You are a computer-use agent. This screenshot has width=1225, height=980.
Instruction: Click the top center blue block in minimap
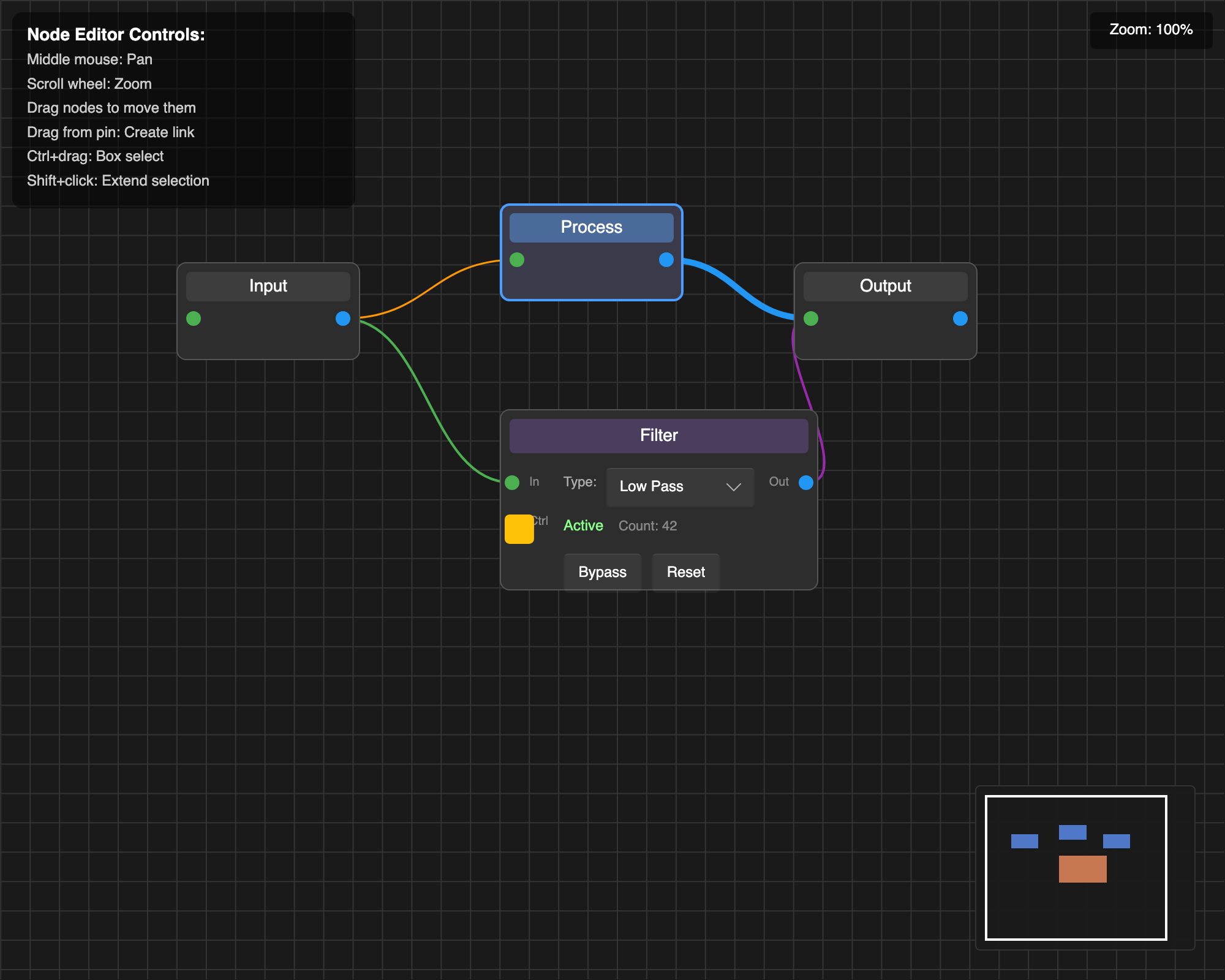tap(1072, 832)
